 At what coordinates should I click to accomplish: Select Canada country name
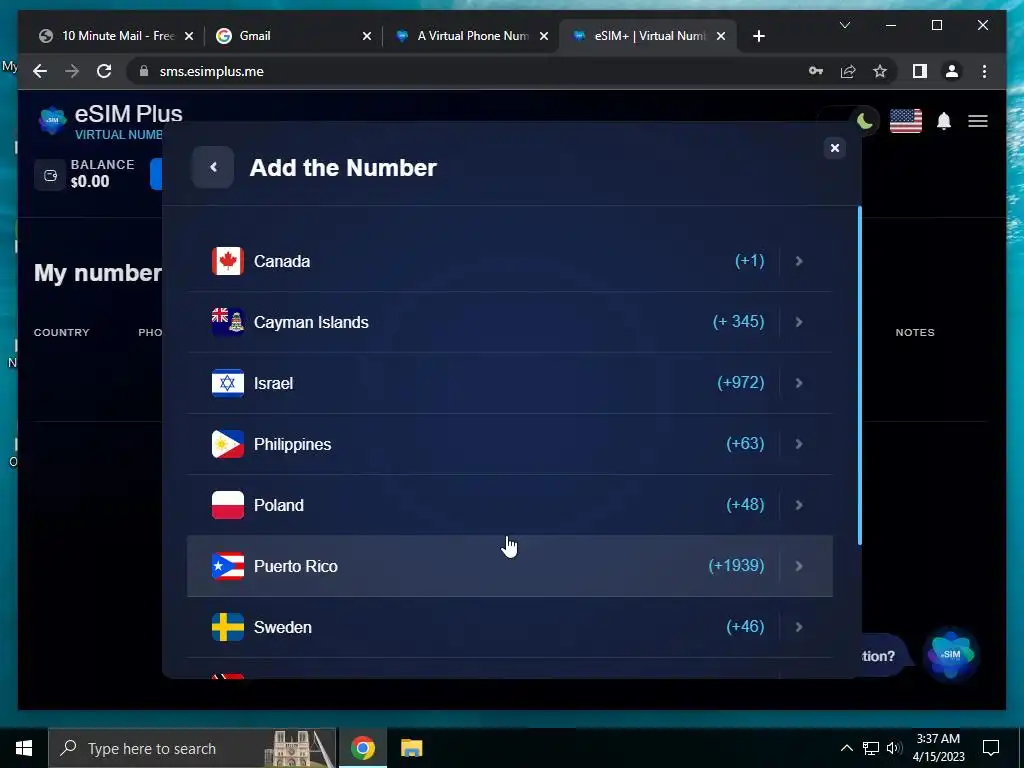282,261
